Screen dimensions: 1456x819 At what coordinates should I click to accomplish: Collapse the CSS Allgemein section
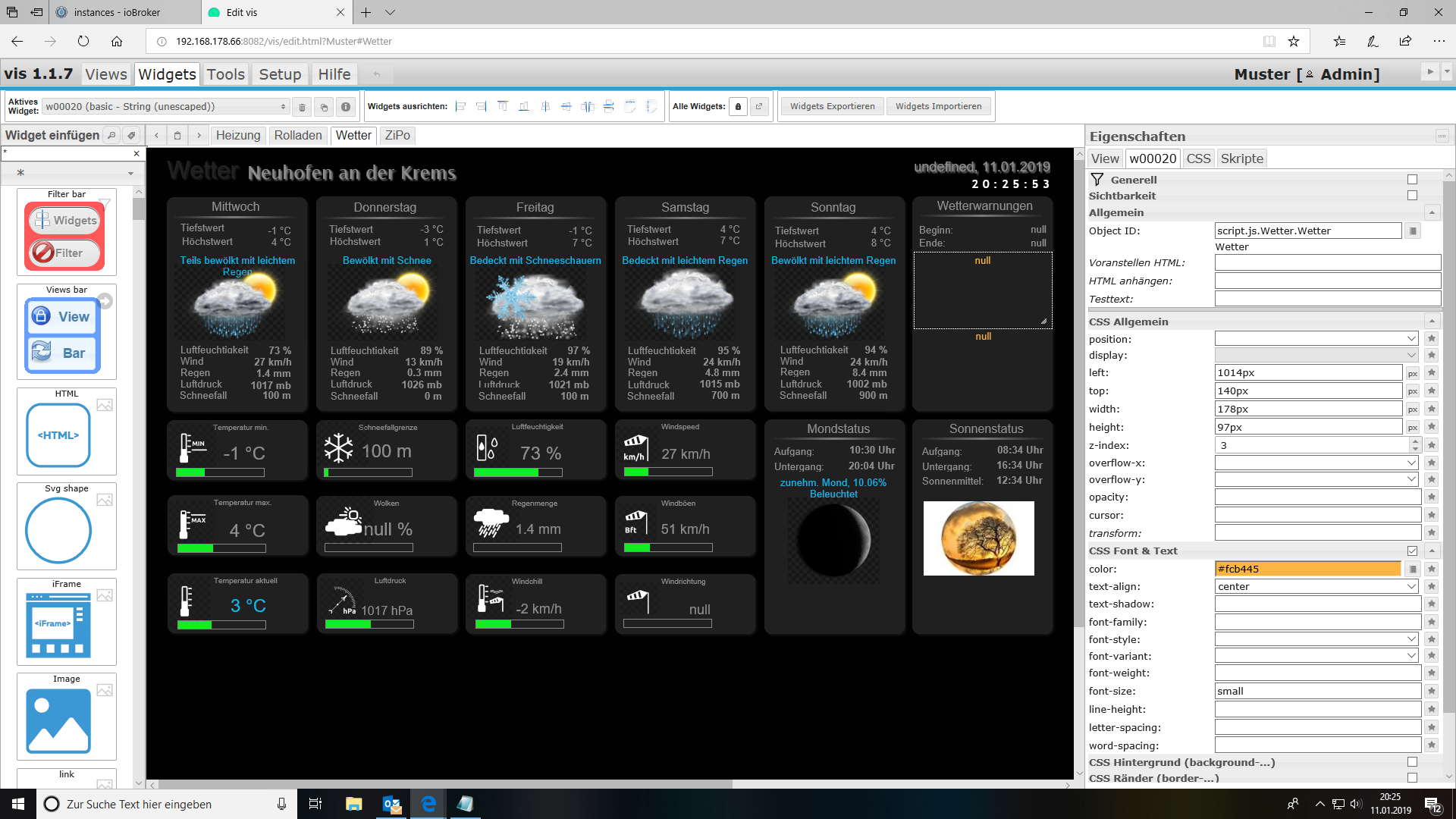pos(1432,322)
